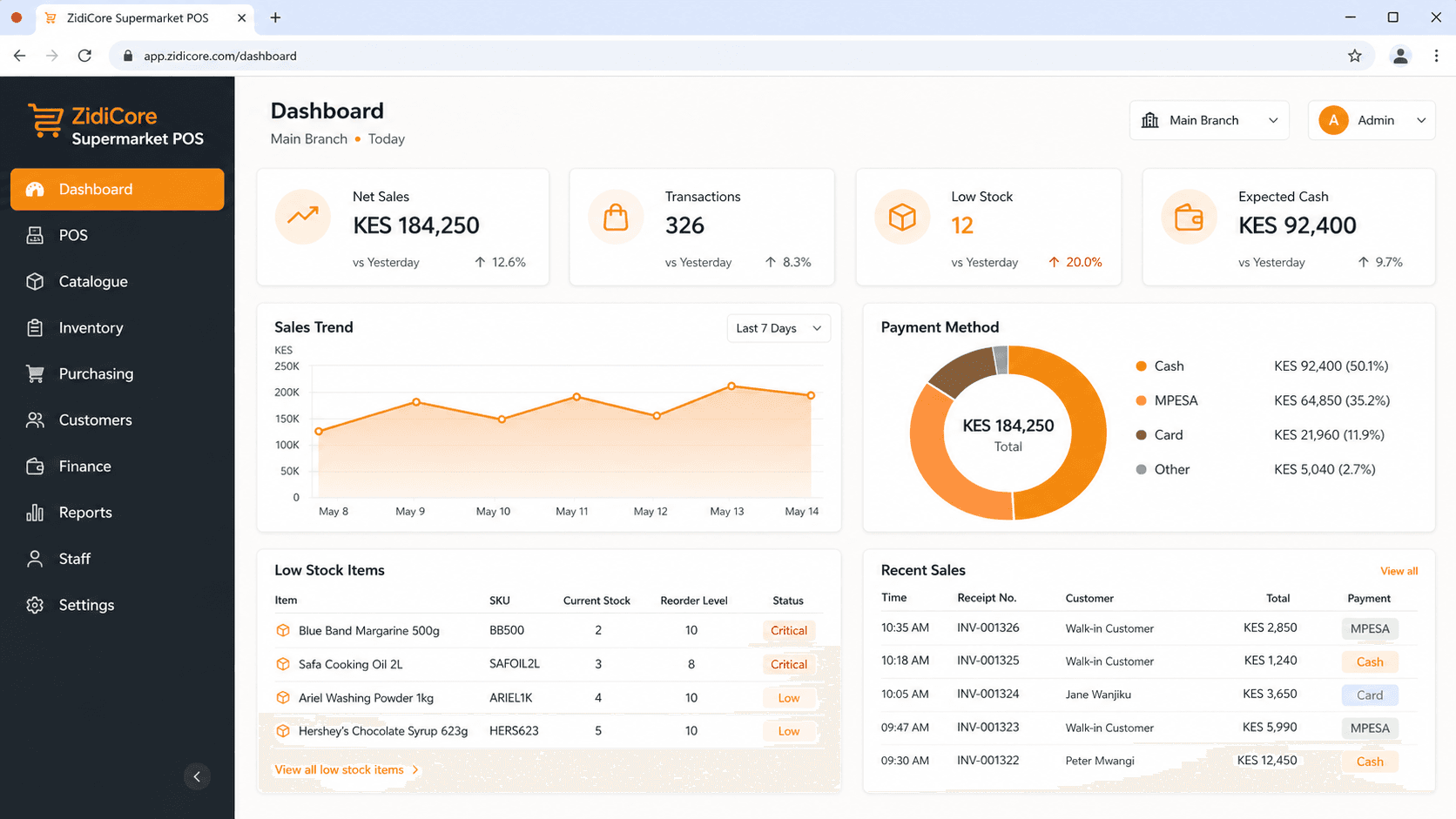Go back using the browser back arrow
Image resolution: width=1456 pixels, height=819 pixels.
click(19, 56)
